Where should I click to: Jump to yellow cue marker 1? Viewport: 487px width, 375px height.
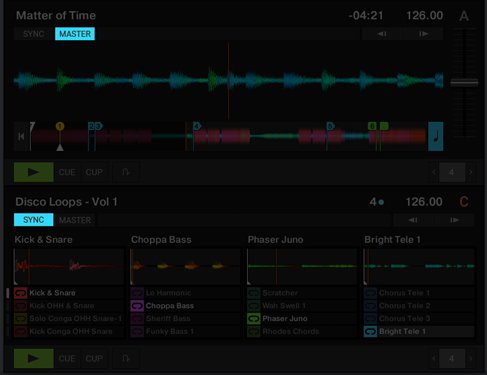60,126
